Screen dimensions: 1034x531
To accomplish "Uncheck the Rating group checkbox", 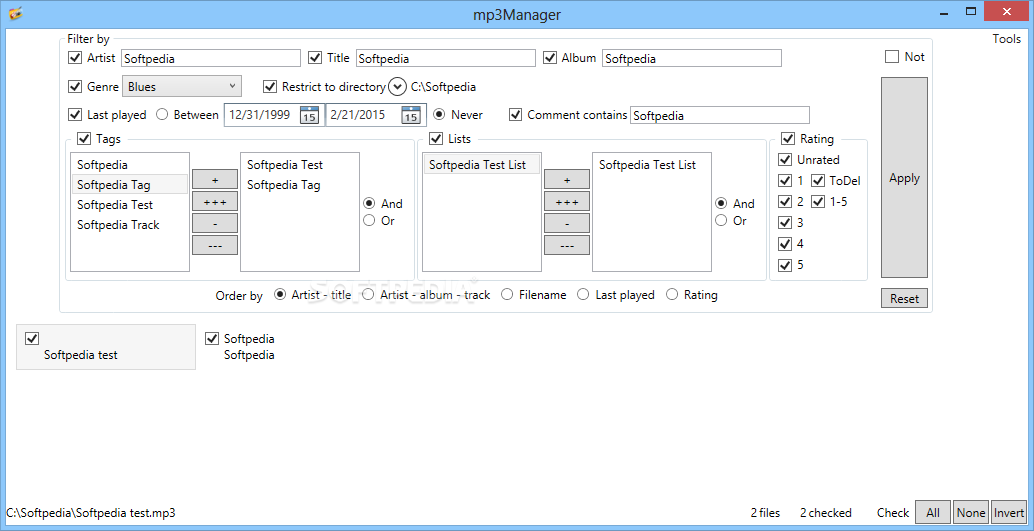I will 788,139.
